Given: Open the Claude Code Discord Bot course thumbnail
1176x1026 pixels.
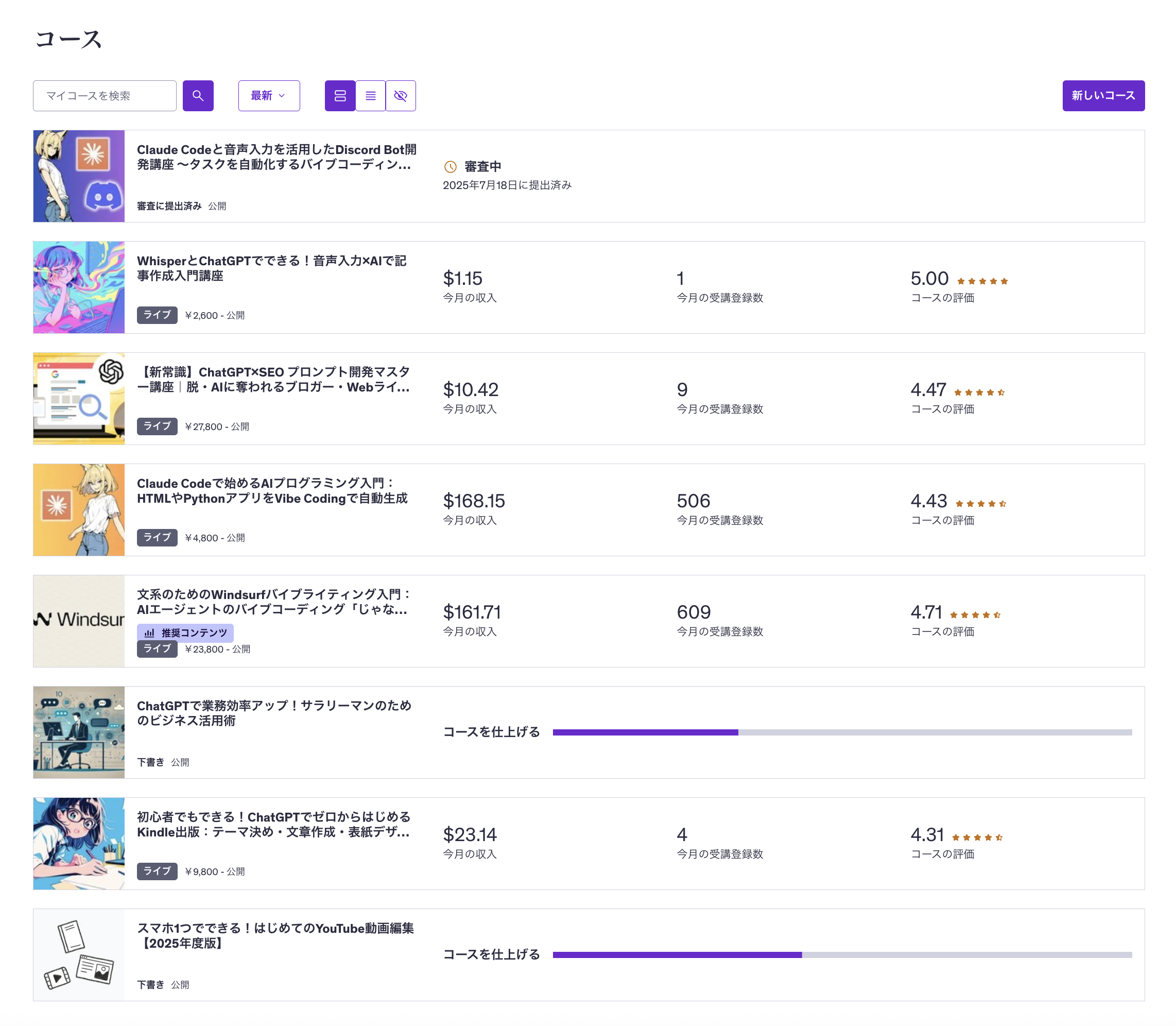Looking at the screenshot, I should [x=79, y=176].
